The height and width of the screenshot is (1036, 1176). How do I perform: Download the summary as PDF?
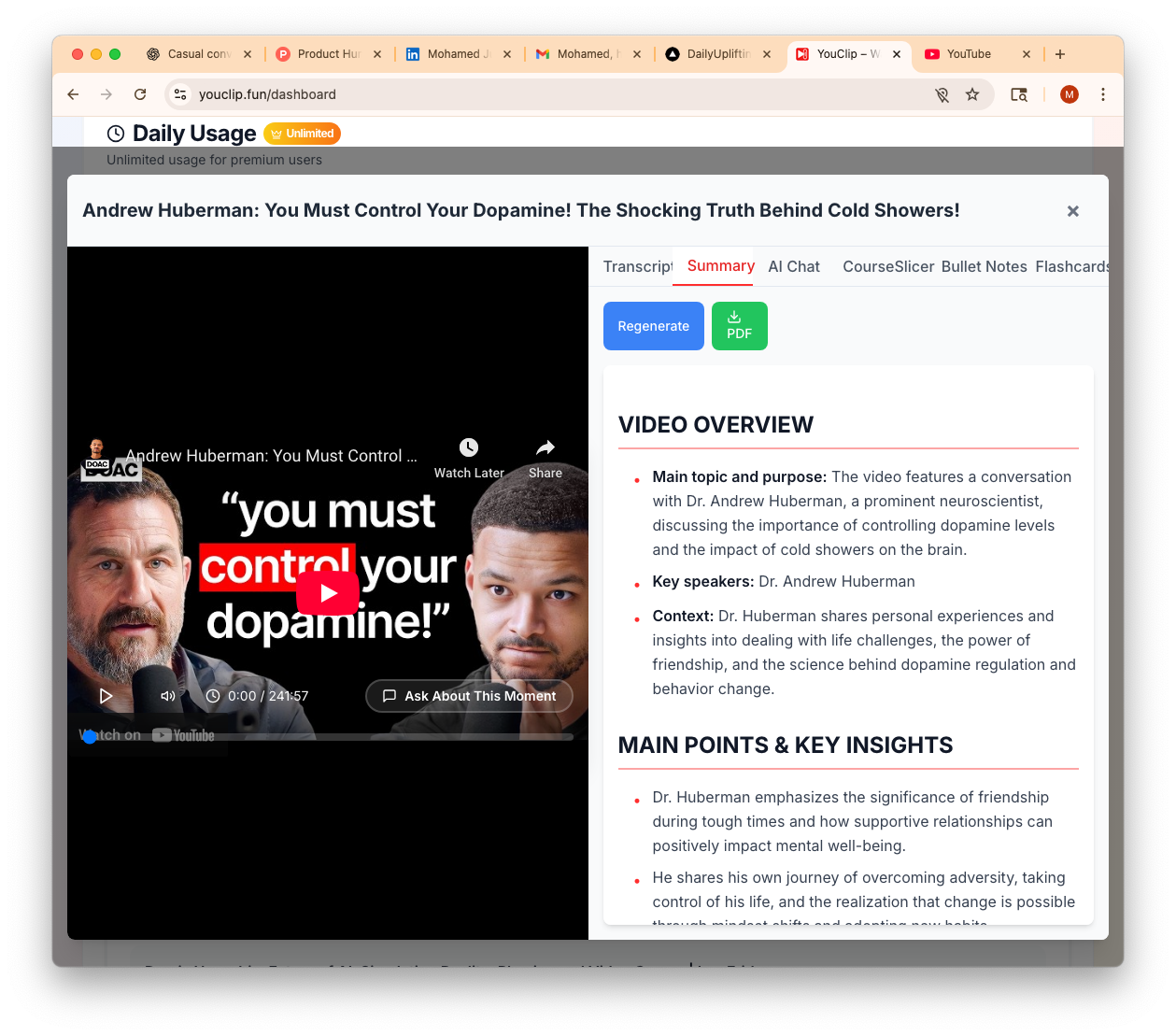[739, 326]
